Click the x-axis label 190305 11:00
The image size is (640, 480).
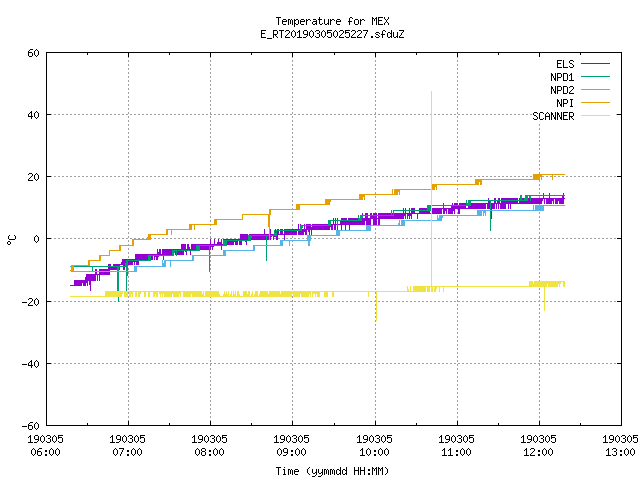456,446
